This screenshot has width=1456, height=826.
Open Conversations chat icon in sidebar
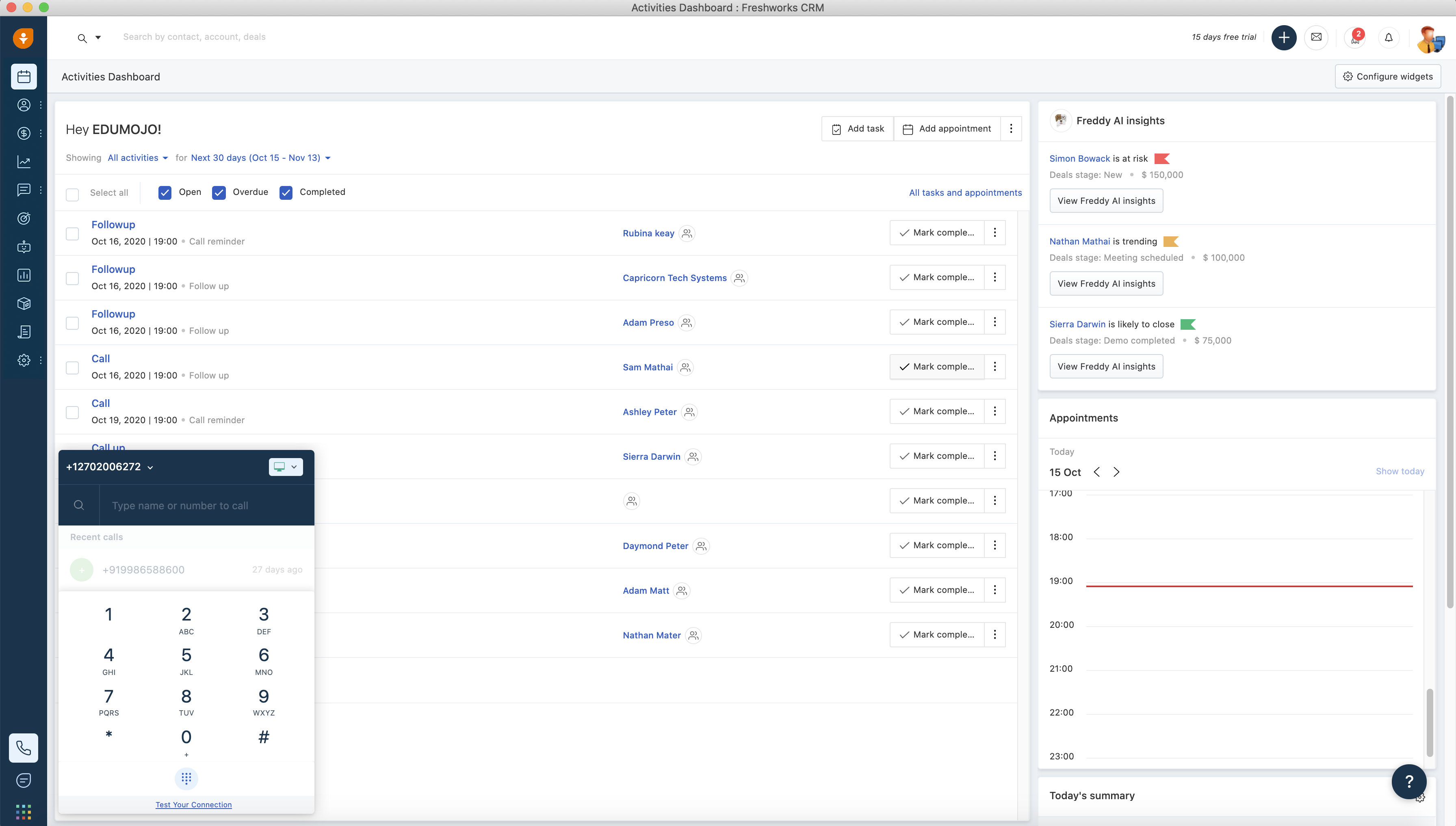click(x=24, y=190)
